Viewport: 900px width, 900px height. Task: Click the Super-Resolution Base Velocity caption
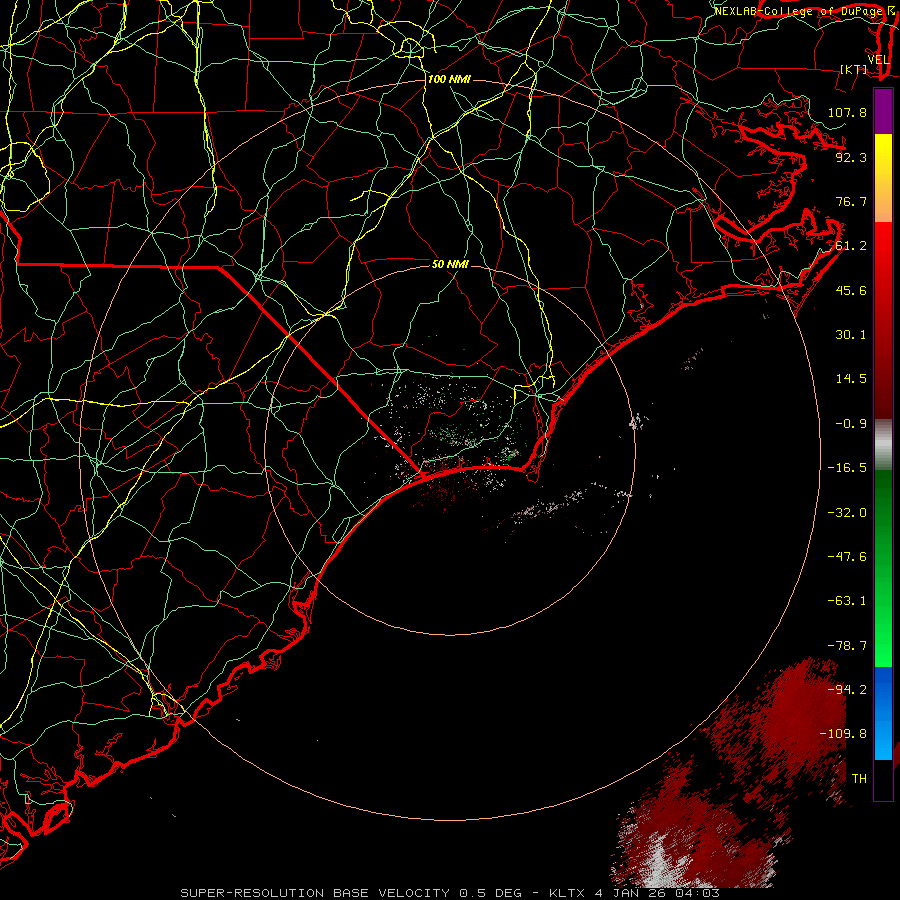click(450, 893)
